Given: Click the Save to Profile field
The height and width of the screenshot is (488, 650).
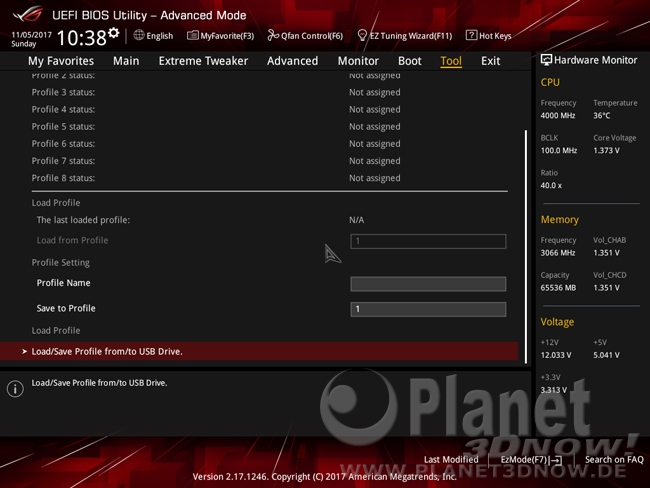Looking at the screenshot, I should click(x=428, y=309).
